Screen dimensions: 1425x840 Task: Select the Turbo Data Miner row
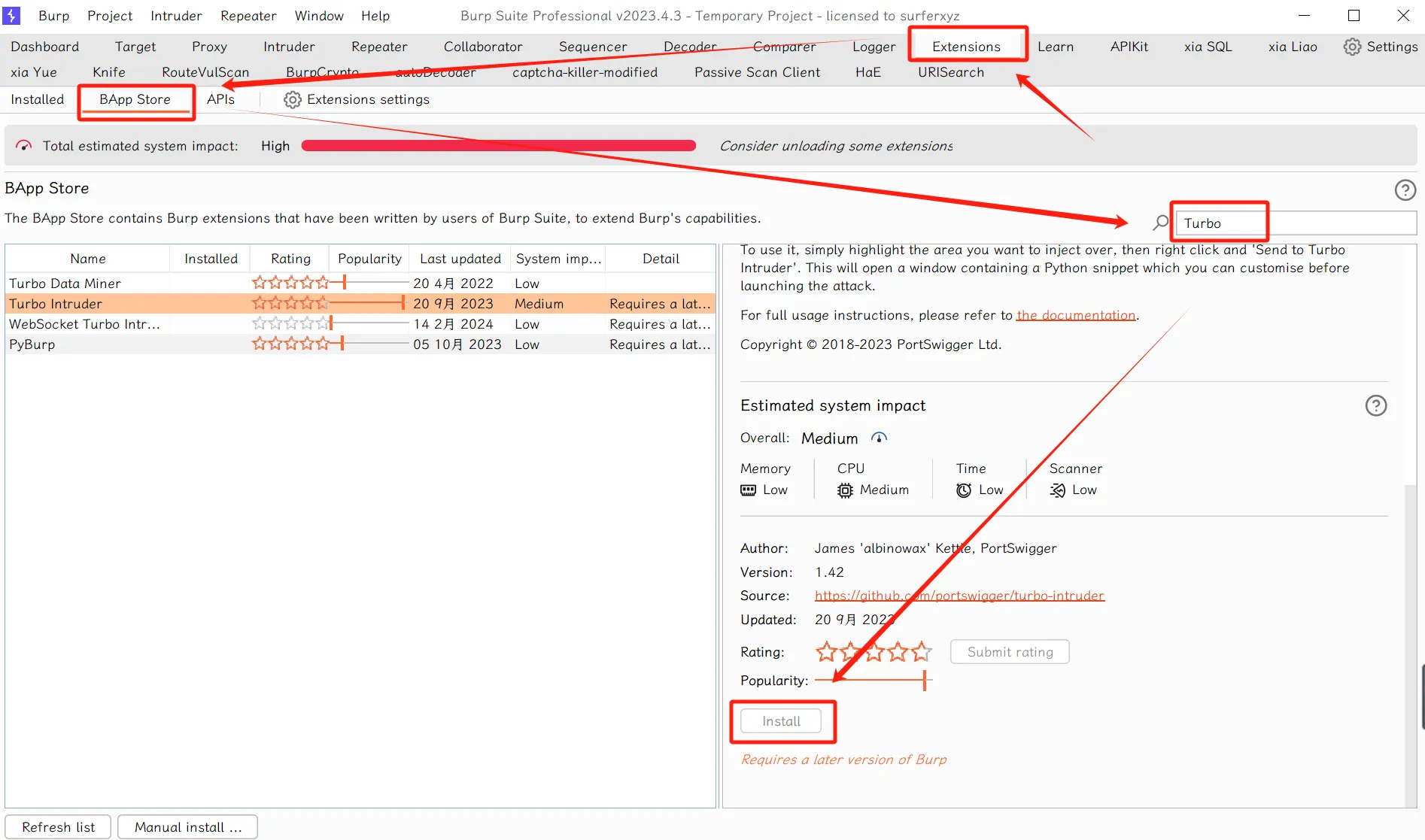coord(65,284)
